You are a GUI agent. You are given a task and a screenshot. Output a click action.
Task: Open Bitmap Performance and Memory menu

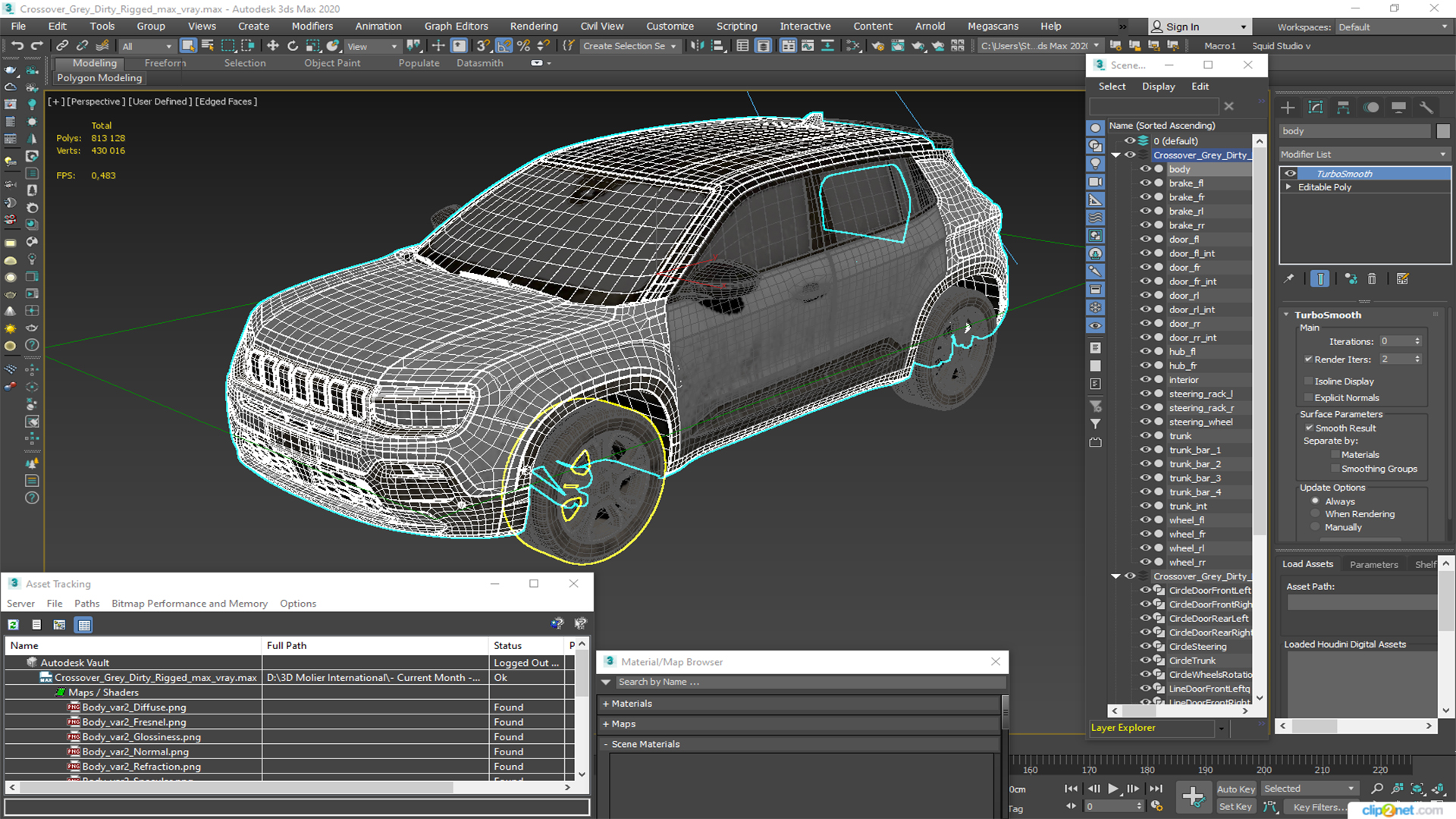click(x=190, y=604)
